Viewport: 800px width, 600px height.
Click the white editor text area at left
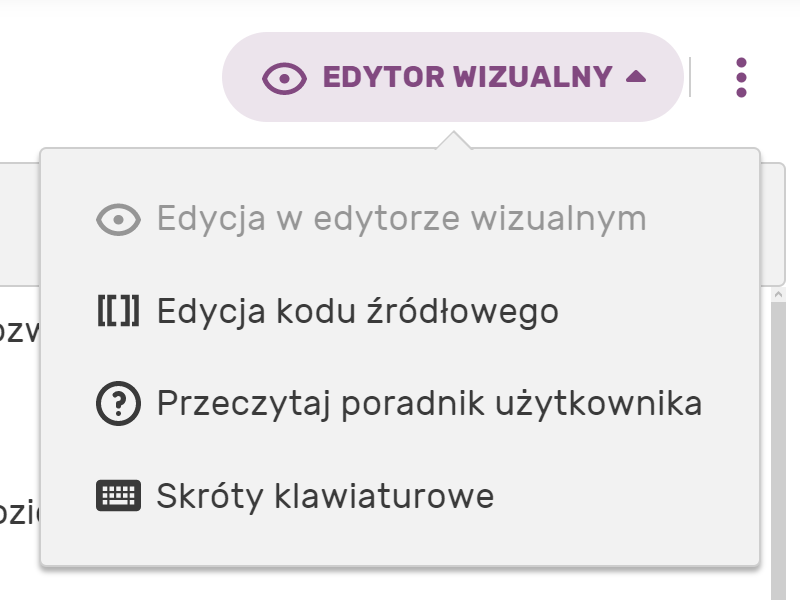pyautogui.click(x=19, y=420)
